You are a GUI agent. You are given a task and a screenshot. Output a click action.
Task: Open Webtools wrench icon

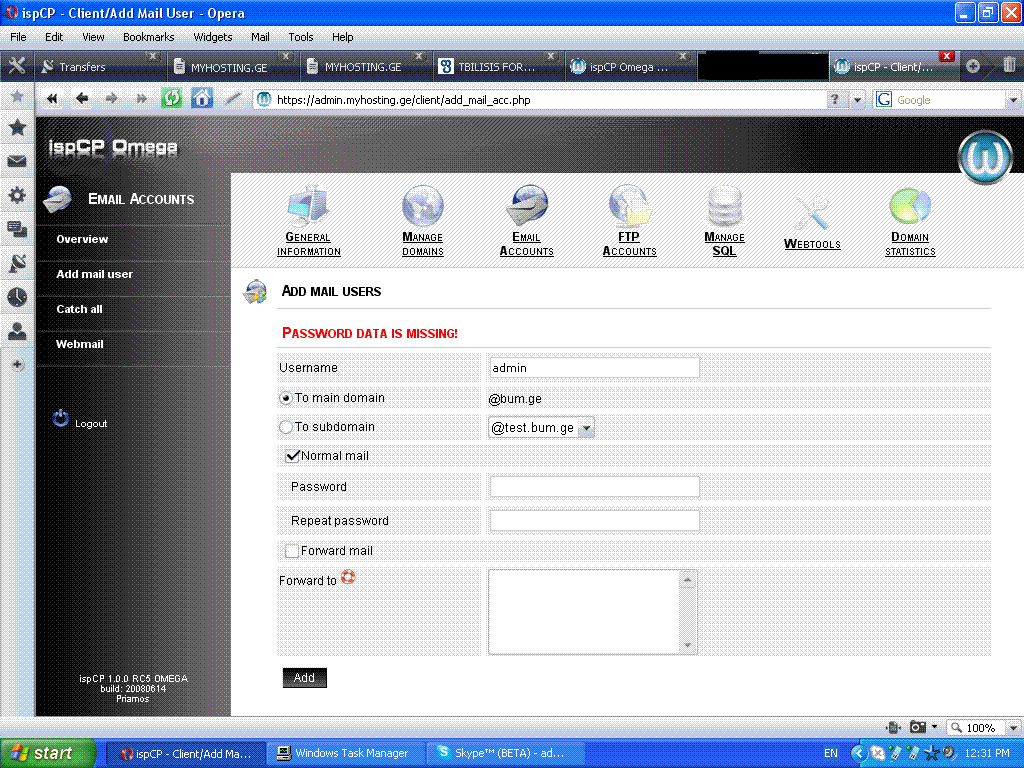point(812,212)
